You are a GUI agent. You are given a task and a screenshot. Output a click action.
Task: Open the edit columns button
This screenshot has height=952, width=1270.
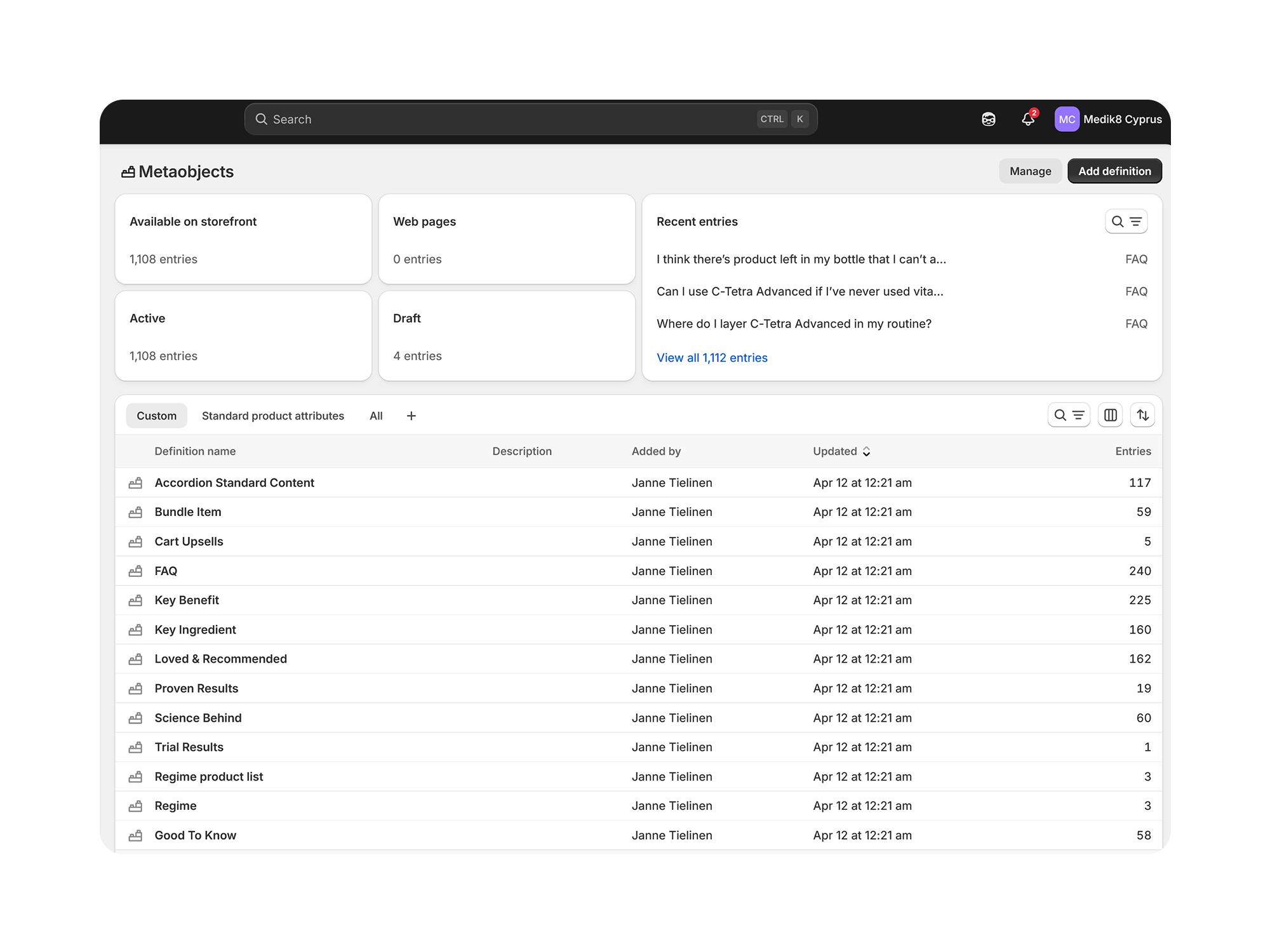click(x=1111, y=415)
